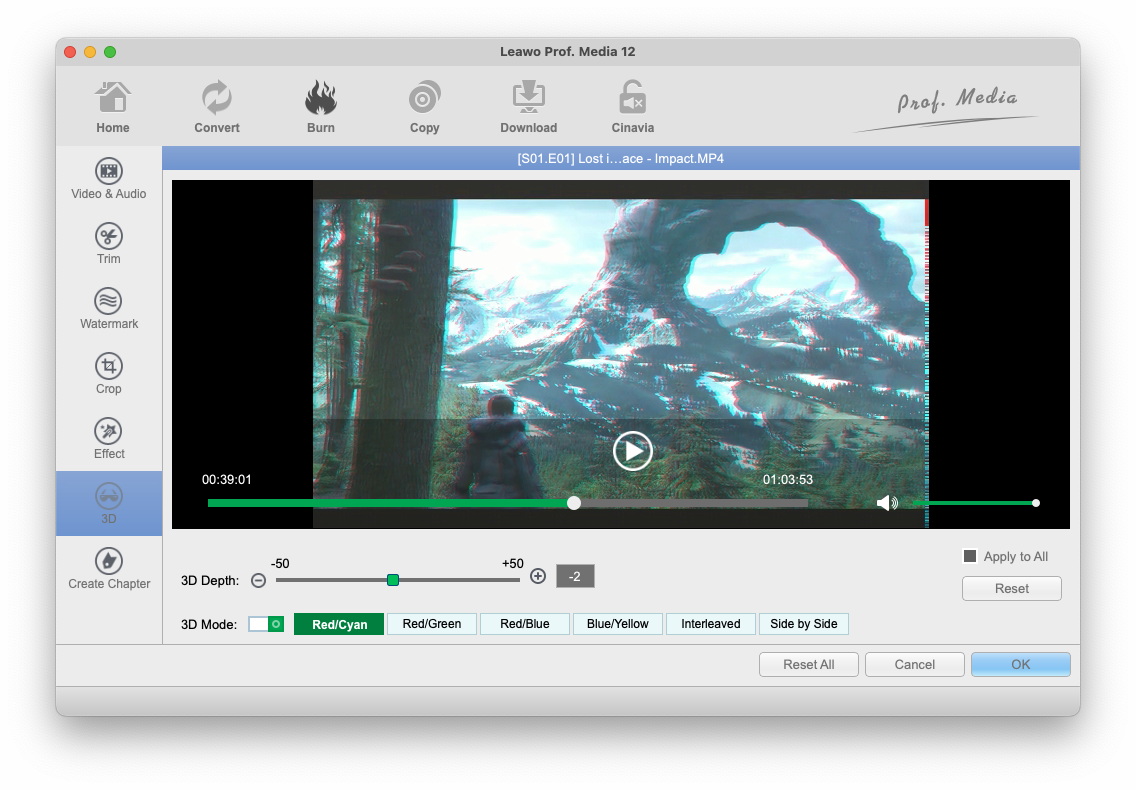
Task: Click the video playback progress bar
Action: (507, 503)
